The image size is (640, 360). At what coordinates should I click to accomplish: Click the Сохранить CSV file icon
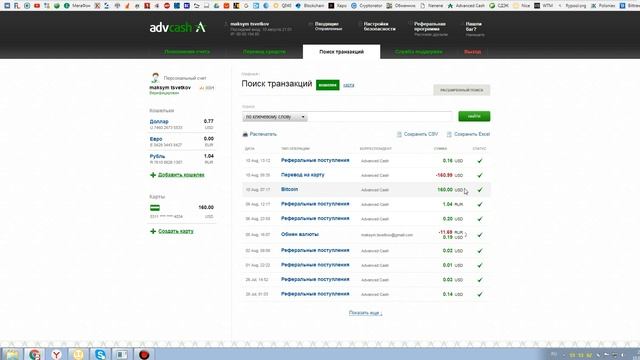(399, 134)
